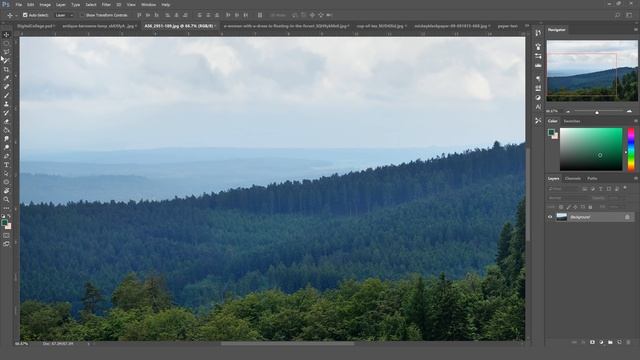
Task: Select the Zoom tool in toolbar
Action: (6, 199)
